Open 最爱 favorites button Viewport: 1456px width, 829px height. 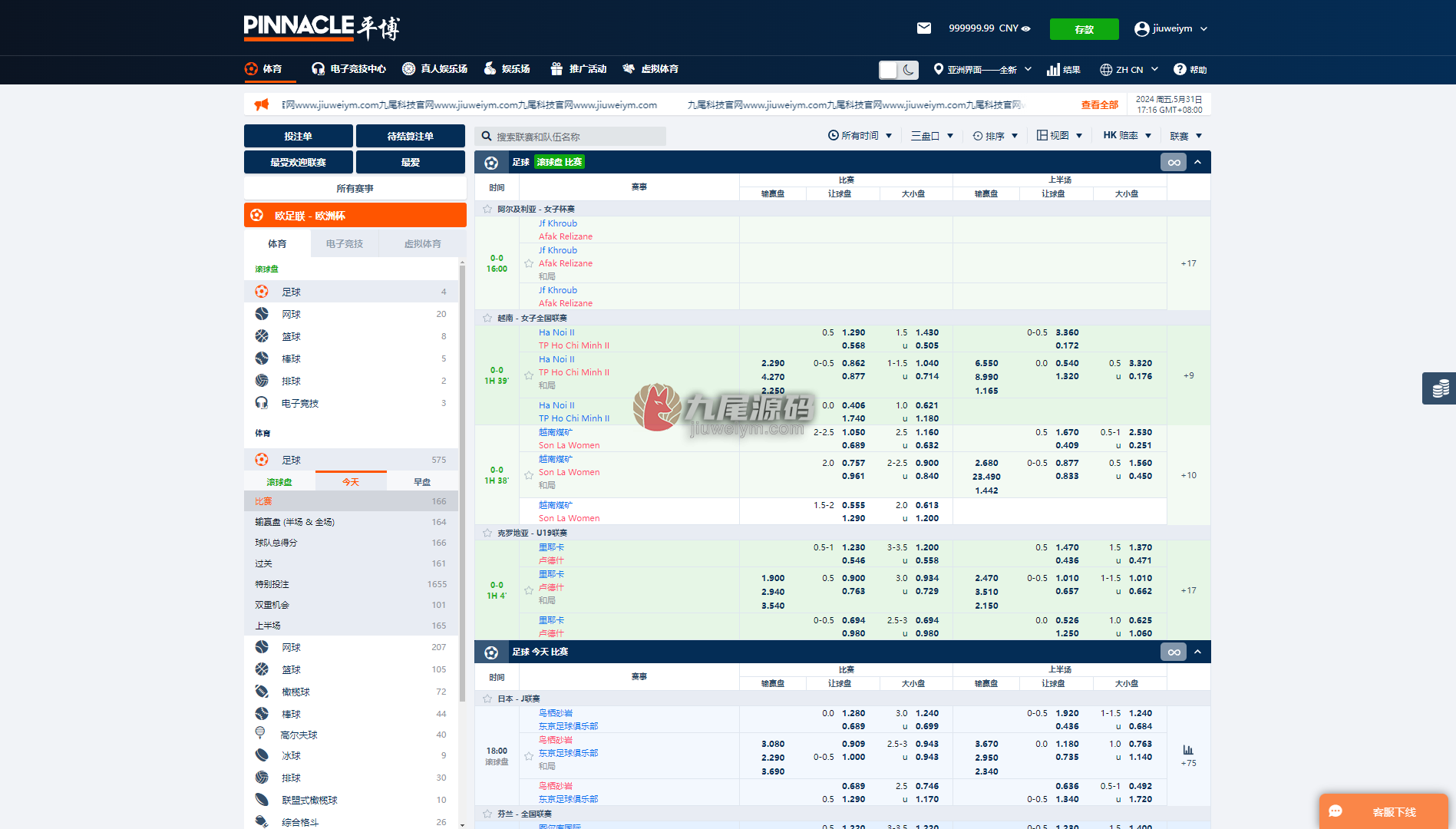[x=411, y=162]
